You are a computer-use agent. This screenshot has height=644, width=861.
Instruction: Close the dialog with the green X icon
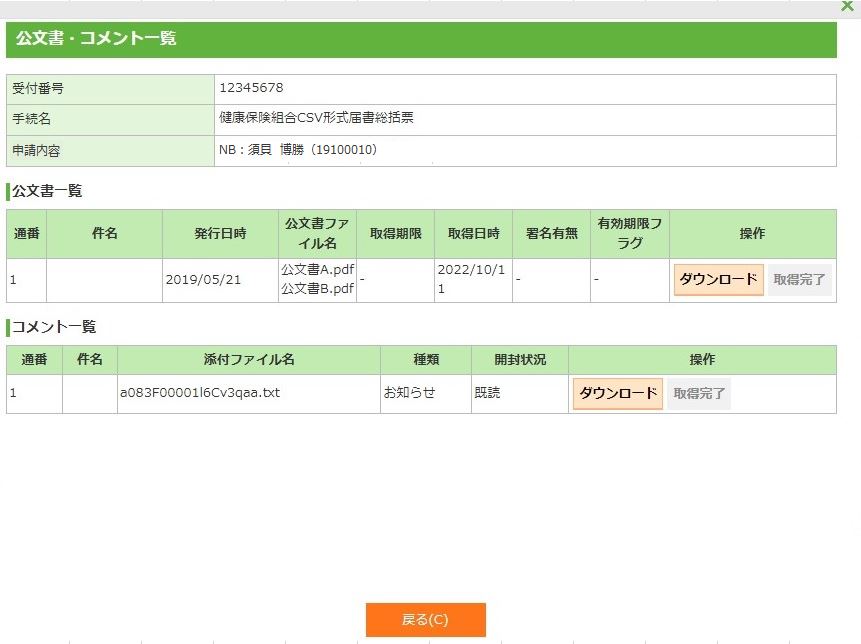point(848,6)
